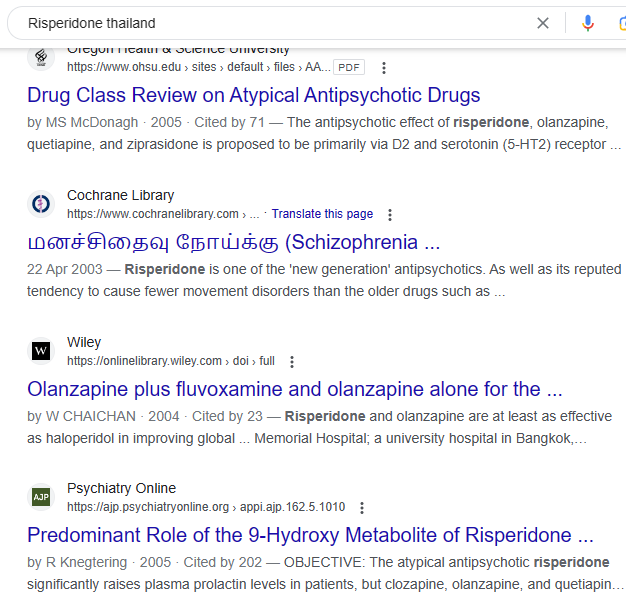Open the more options menu for the Wiley result
This screenshot has width=626, height=602.
tap(292, 362)
